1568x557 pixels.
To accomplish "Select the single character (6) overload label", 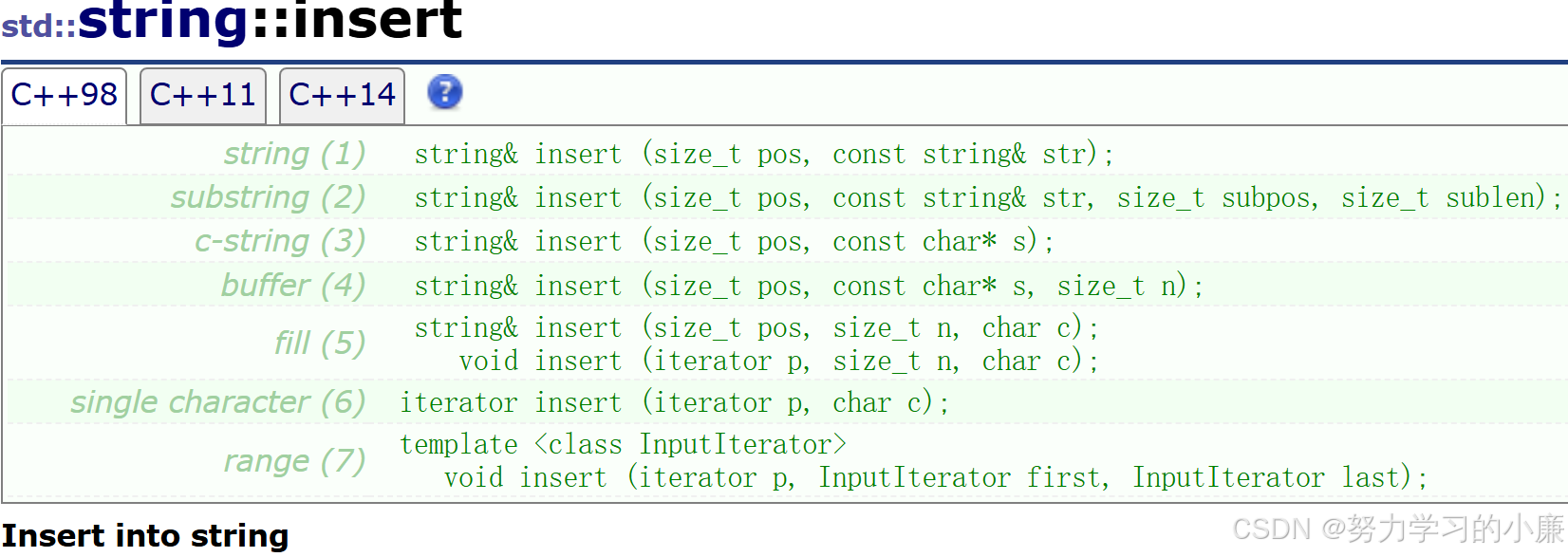I will 218,402.
